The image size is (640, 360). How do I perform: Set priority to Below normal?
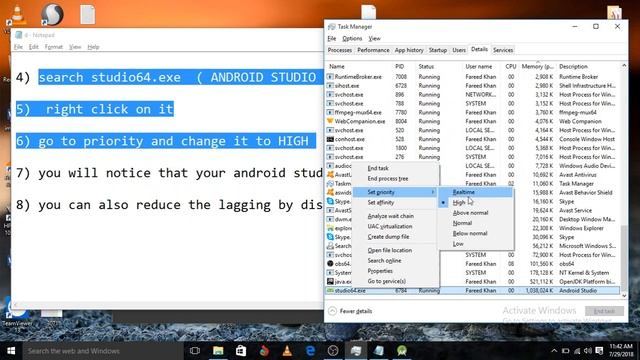(470, 233)
